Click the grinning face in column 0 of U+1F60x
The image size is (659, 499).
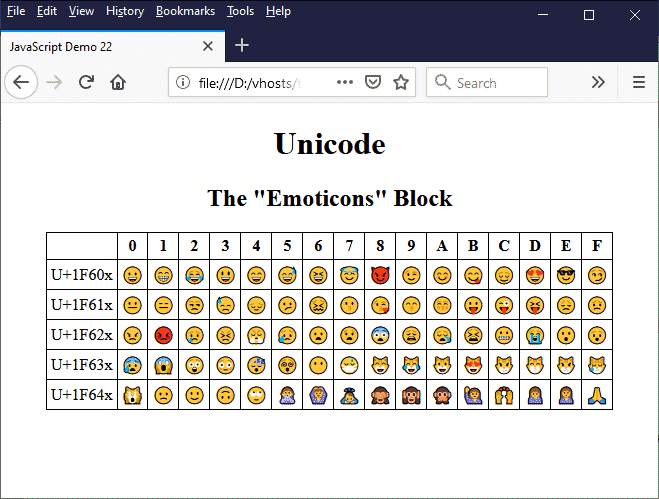point(132,275)
